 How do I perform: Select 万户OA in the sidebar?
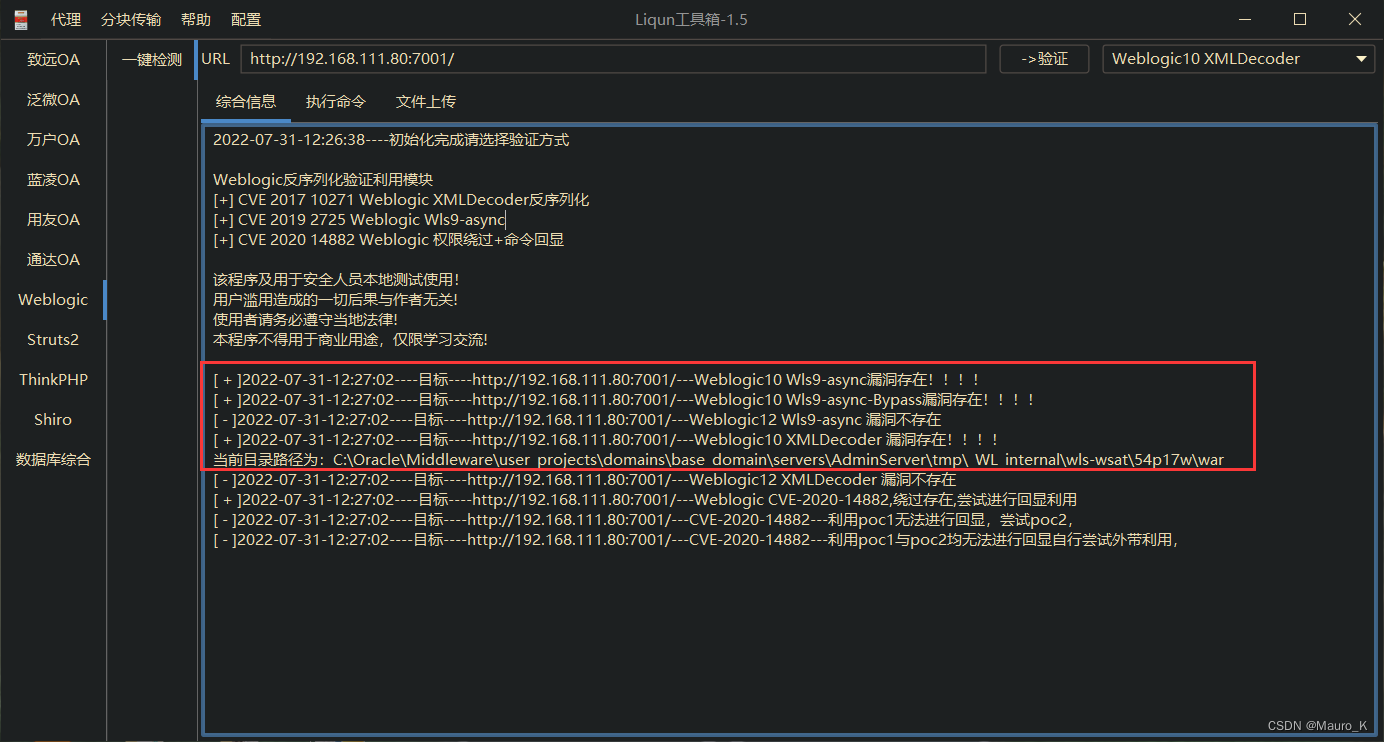(x=53, y=140)
